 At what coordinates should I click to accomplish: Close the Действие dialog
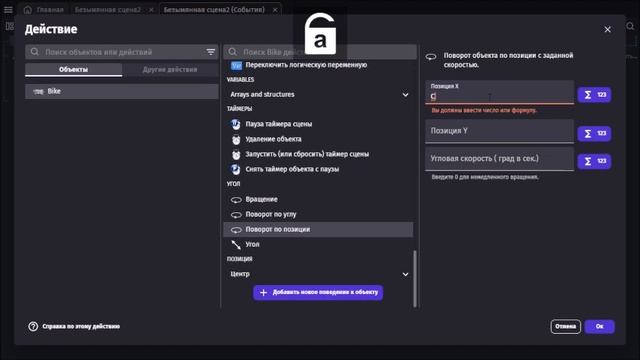[x=607, y=29]
